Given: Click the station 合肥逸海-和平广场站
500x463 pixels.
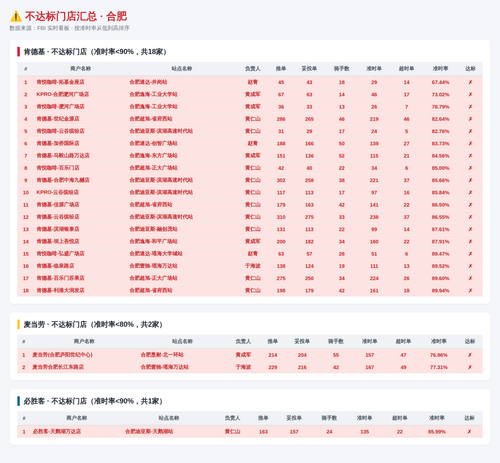Looking at the screenshot, I should 153,241.
